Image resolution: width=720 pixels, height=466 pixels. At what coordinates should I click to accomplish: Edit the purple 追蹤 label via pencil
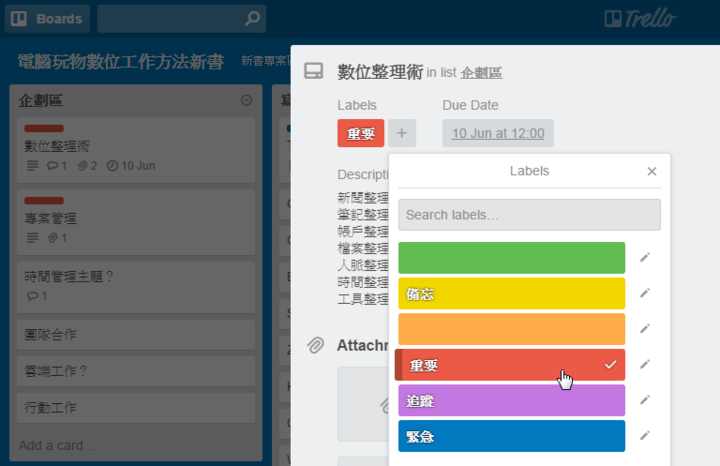point(645,400)
